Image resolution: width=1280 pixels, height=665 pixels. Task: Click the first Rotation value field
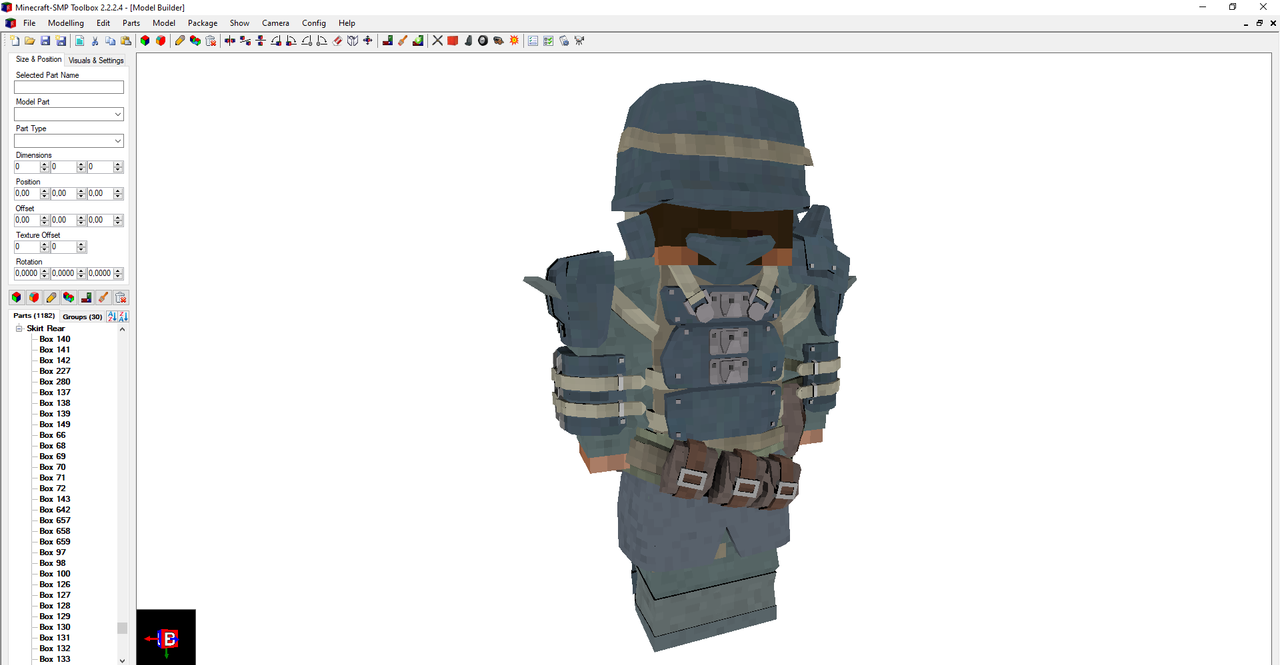click(x=27, y=273)
